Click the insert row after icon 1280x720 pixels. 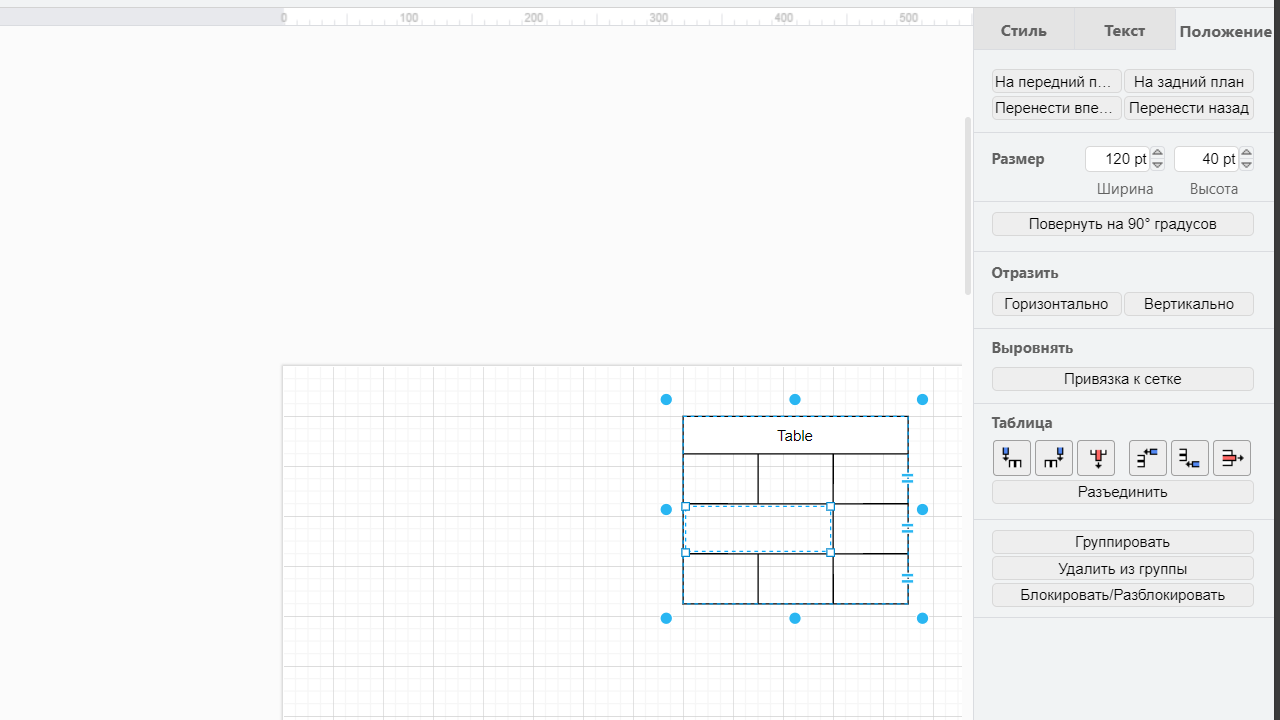point(1189,458)
